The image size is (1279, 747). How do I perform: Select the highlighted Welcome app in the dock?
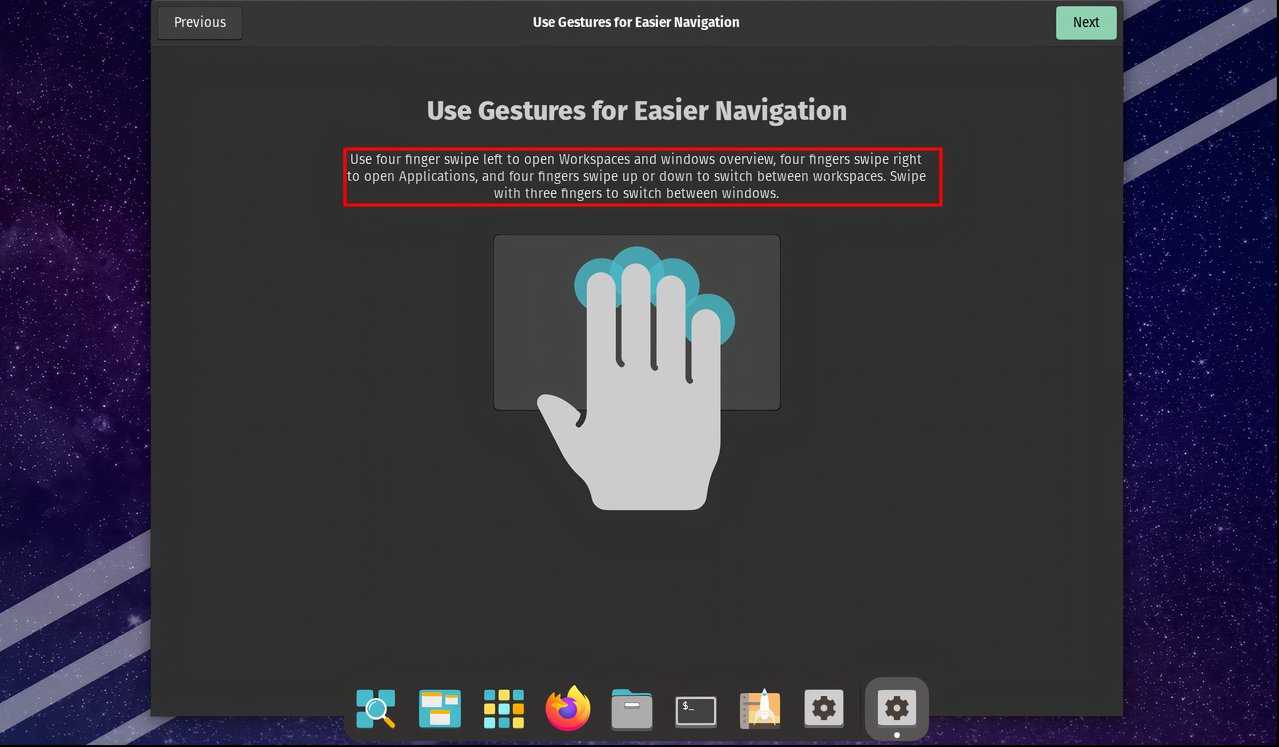895,707
